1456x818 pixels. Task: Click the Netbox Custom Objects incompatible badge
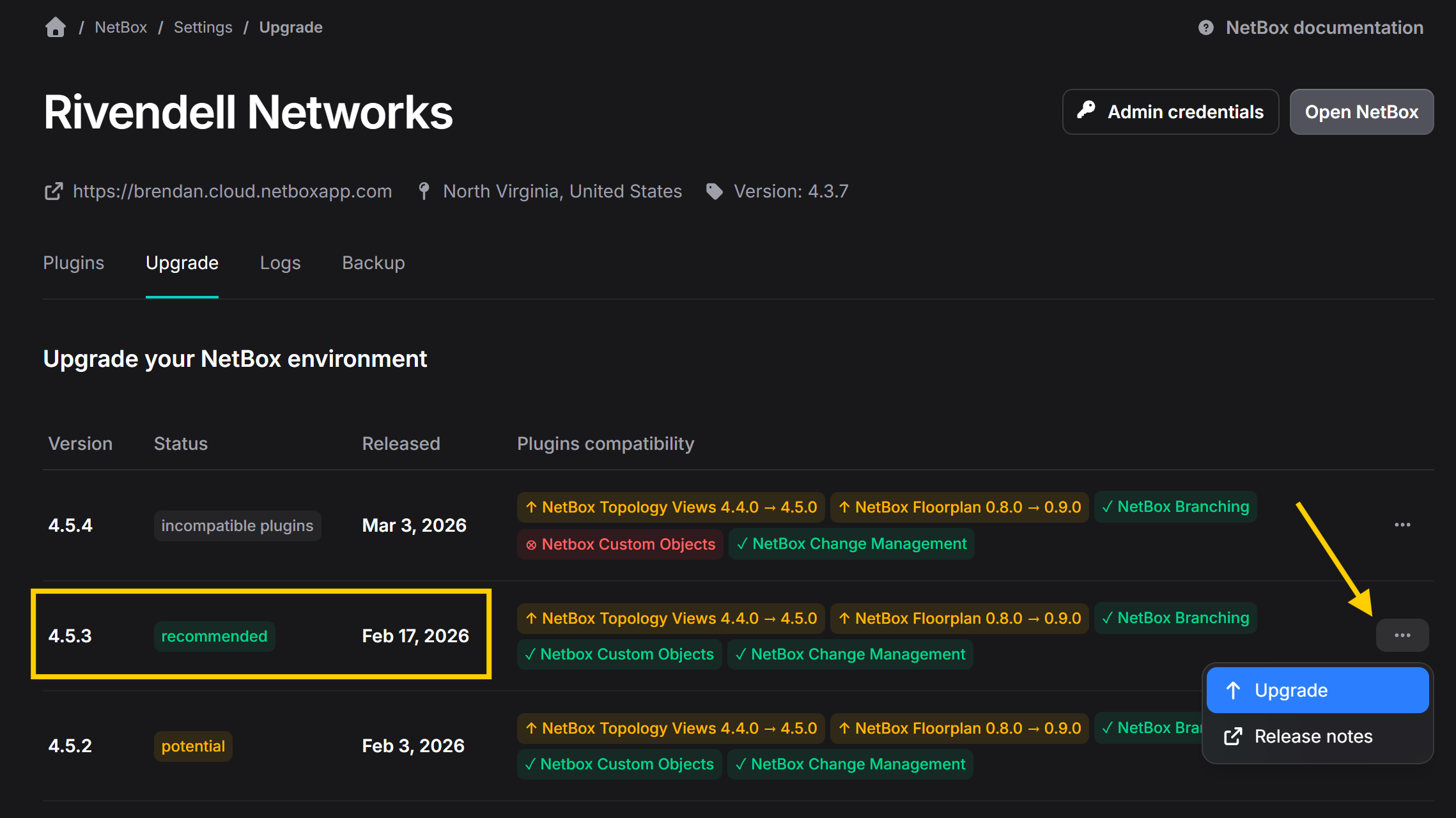click(619, 544)
